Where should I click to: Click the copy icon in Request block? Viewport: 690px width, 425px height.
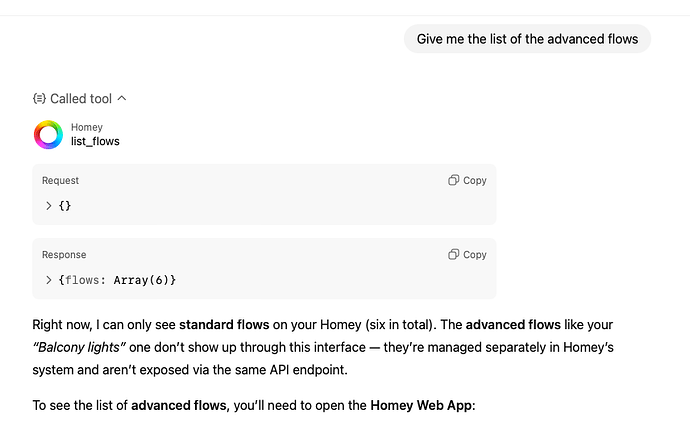point(454,180)
